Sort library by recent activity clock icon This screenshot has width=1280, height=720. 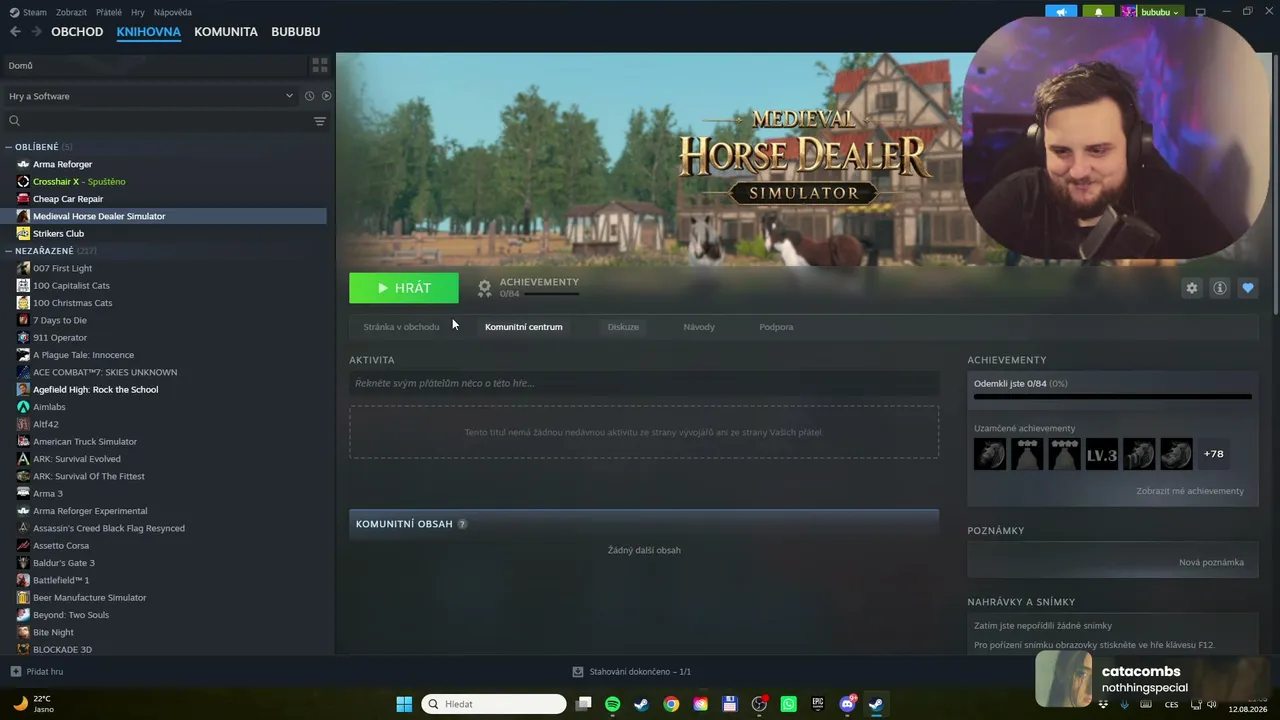point(309,96)
